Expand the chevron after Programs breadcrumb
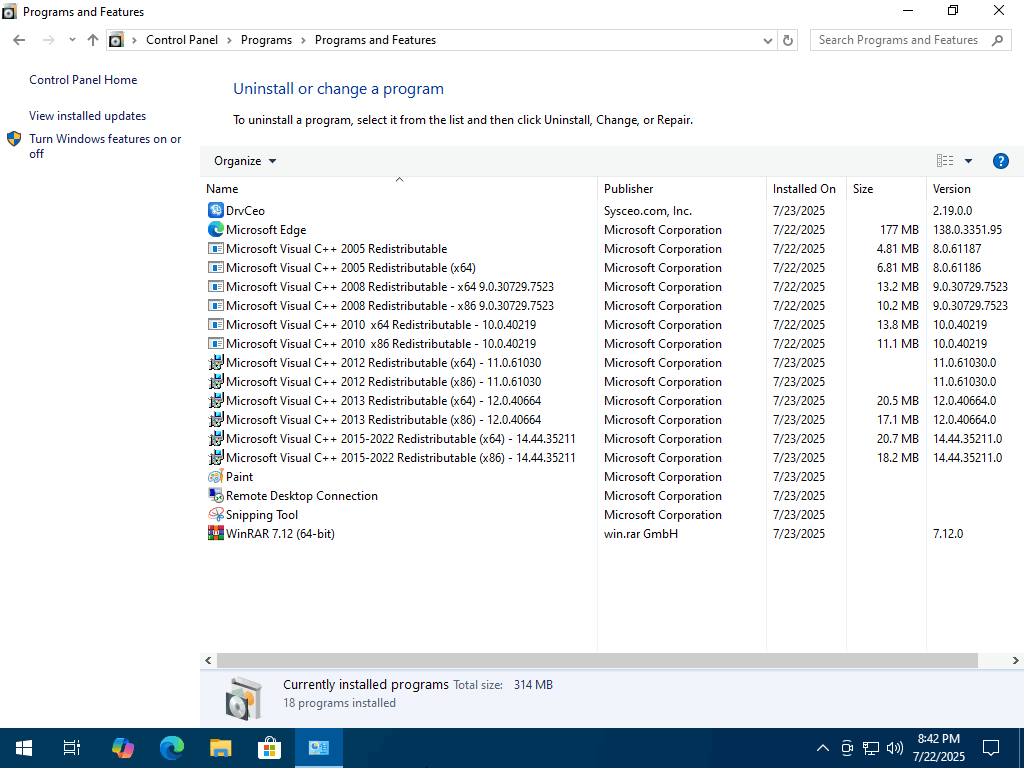 (304, 40)
